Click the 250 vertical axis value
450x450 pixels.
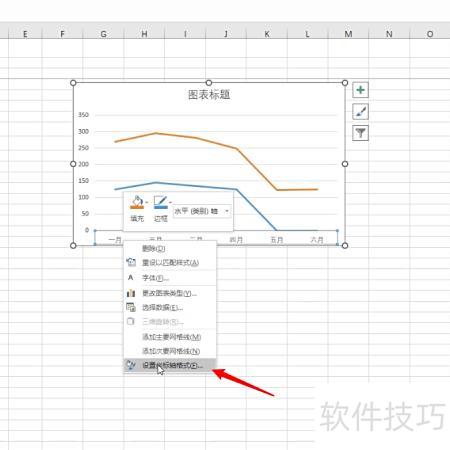point(83,148)
